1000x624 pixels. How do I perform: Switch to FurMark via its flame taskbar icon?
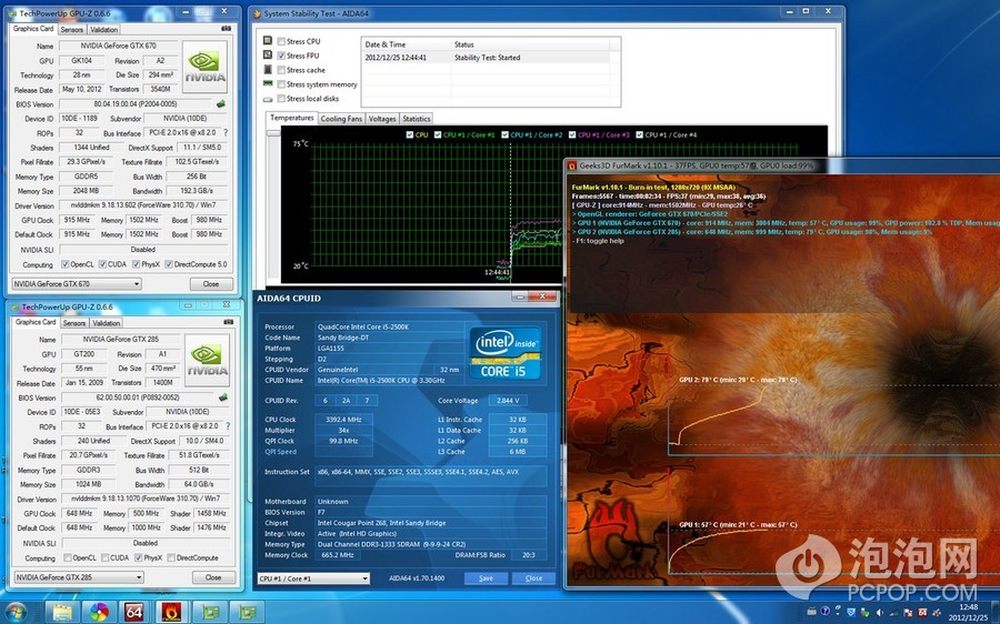(x=170, y=613)
